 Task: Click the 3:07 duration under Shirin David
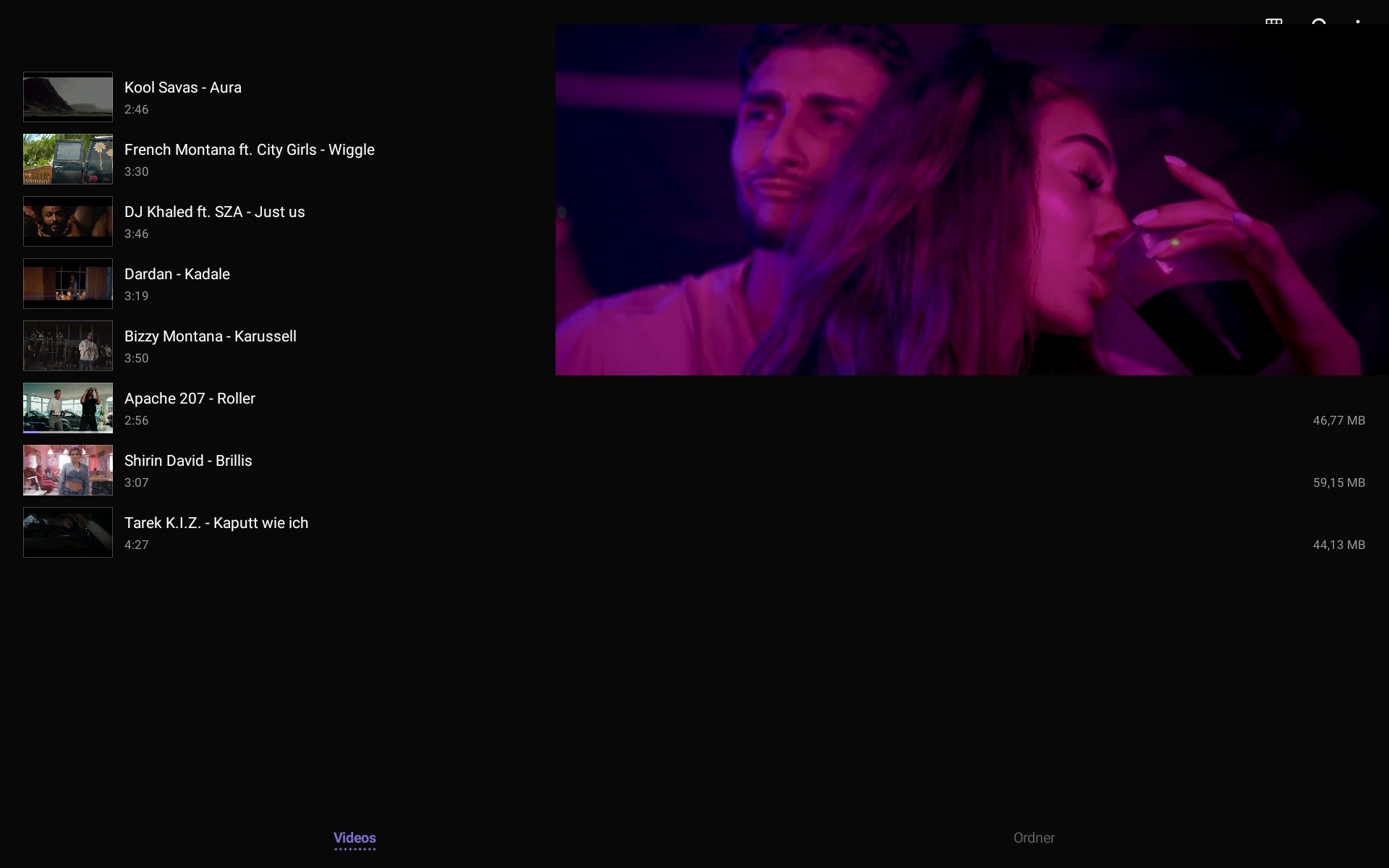tap(136, 482)
